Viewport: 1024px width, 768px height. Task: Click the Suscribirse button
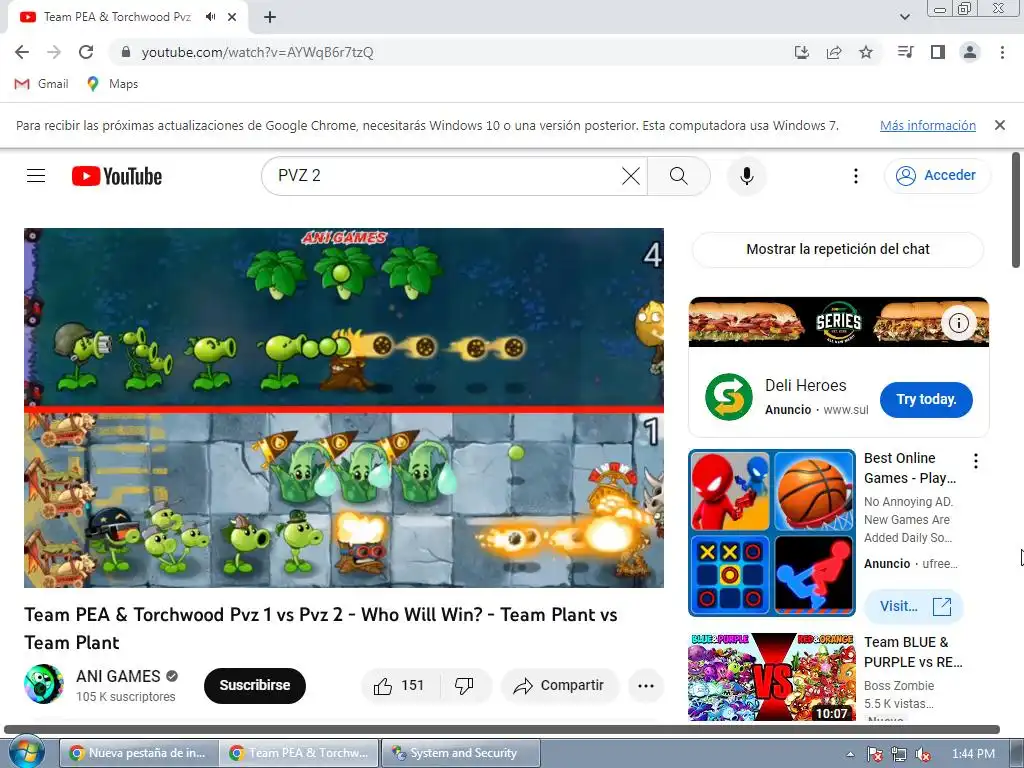[255, 685]
